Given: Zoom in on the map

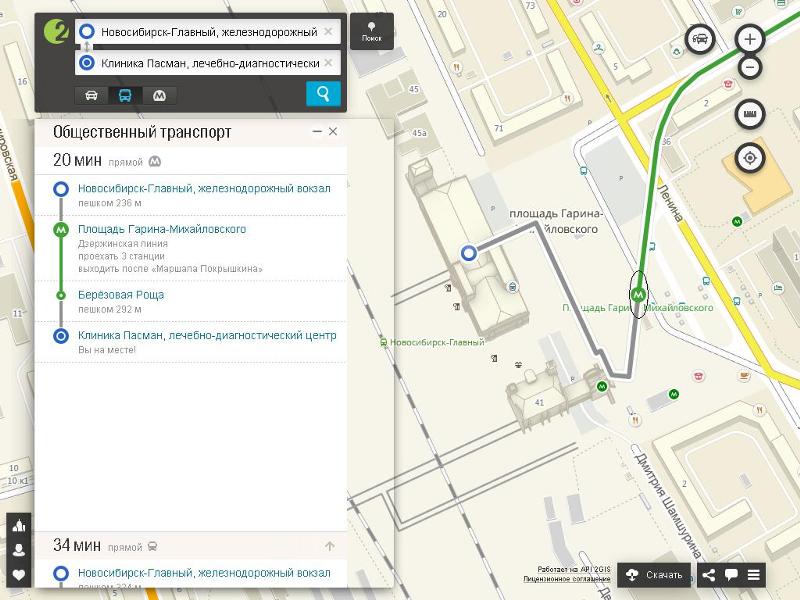Looking at the screenshot, I should (749, 39).
